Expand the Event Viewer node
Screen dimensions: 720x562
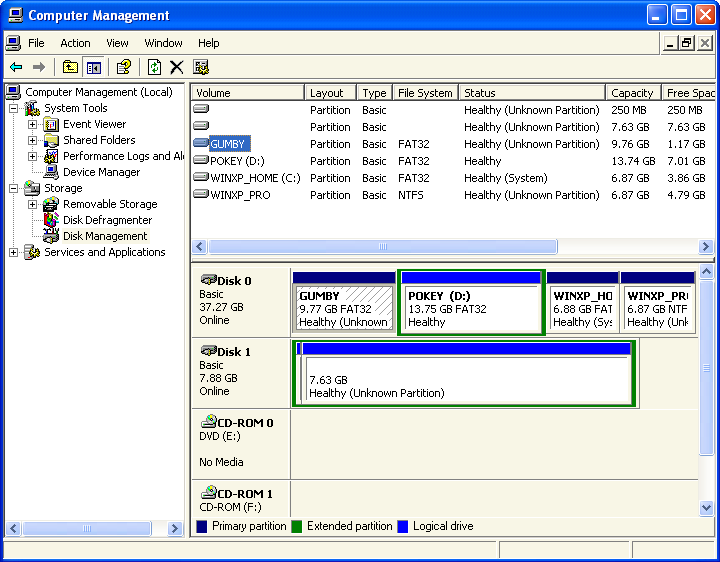pos(33,124)
